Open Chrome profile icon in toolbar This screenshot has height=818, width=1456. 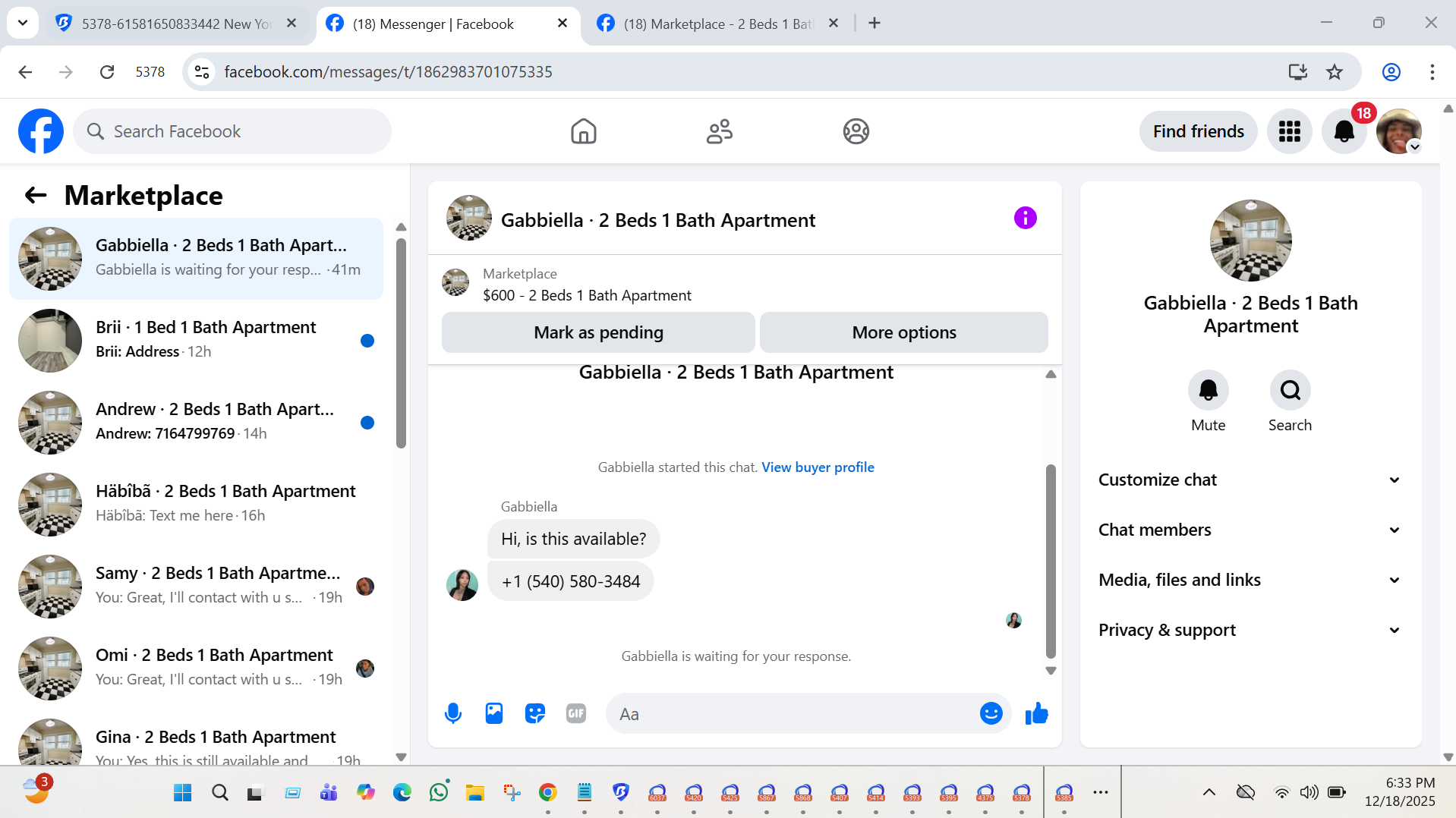(x=1391, y=72)
